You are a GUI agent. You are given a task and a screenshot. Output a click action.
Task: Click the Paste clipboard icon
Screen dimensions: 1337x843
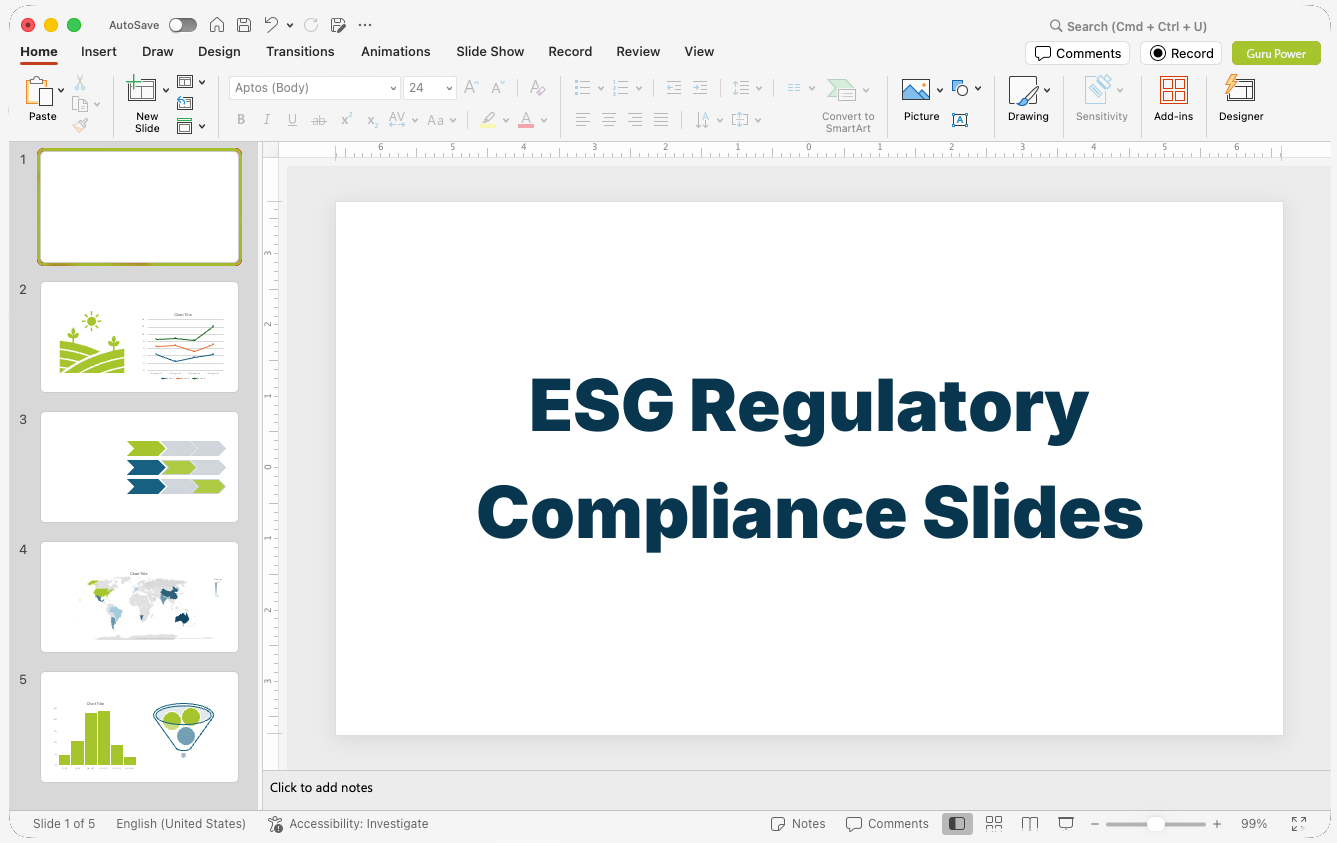point(40,92)
